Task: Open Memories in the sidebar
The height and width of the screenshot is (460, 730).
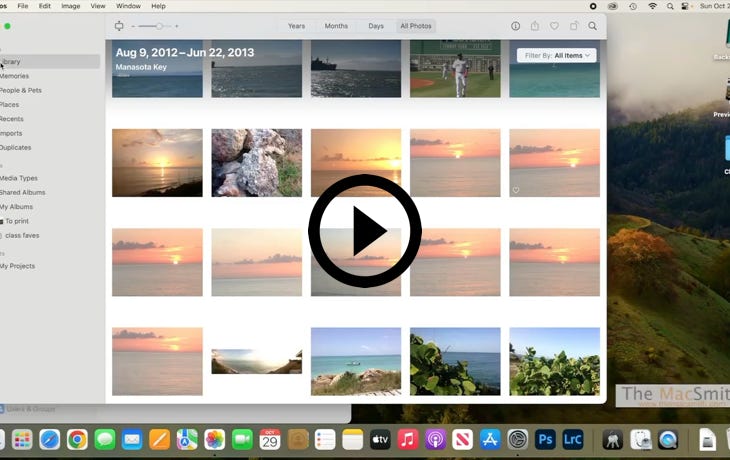Action: point(14,76)
